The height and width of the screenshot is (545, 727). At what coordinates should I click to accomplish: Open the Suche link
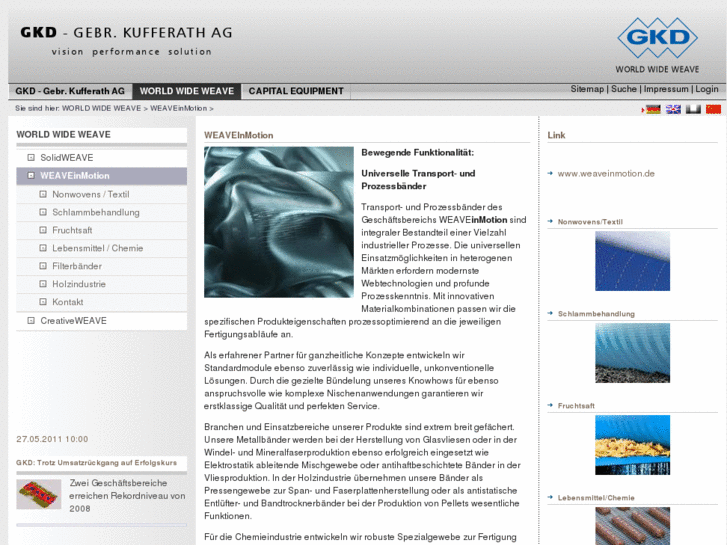624,89
